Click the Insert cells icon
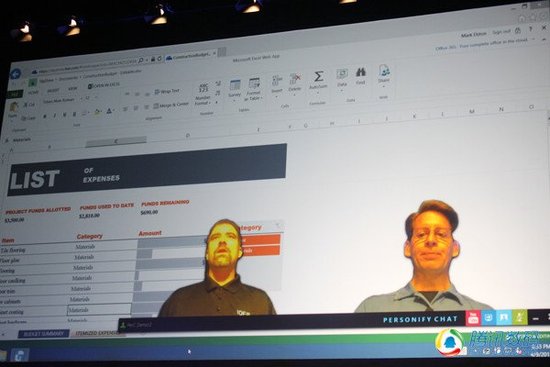Viewport: 550px width, 367px height. [x=277, y=81]
